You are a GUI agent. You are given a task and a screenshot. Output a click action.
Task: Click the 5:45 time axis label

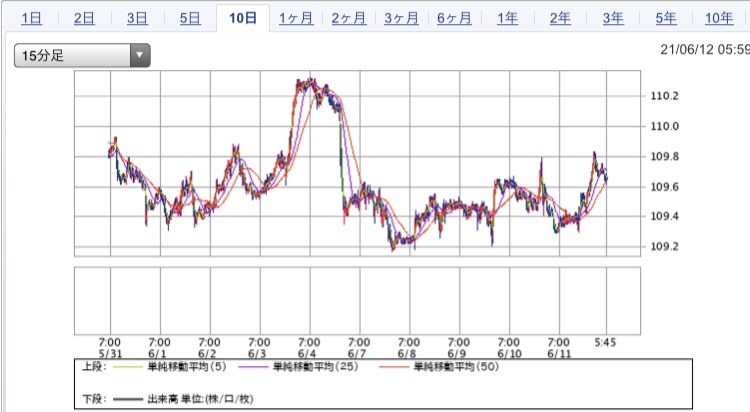pos(605,343)
